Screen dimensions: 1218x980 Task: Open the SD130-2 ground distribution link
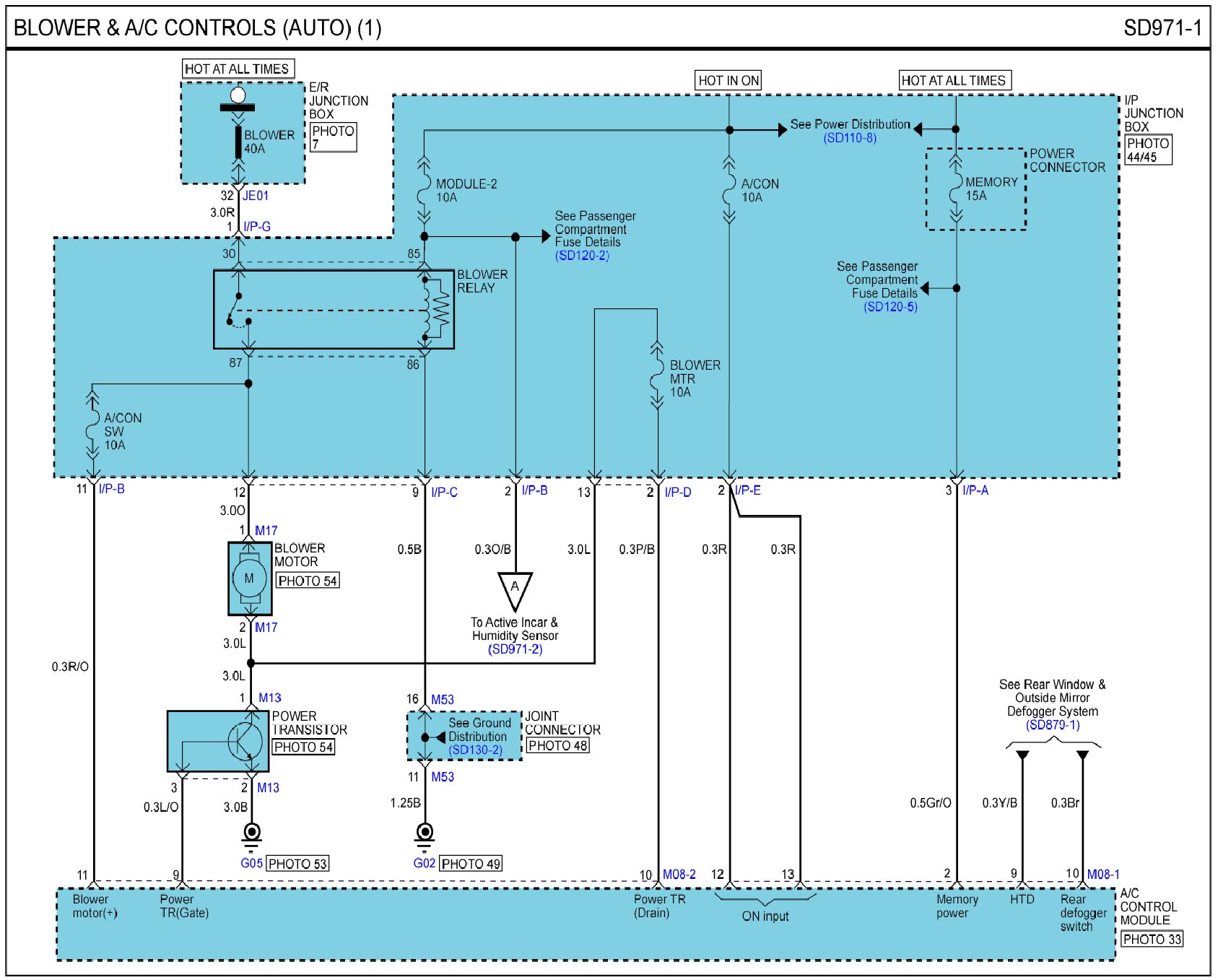pyautogui.click(x=475, y=750)
